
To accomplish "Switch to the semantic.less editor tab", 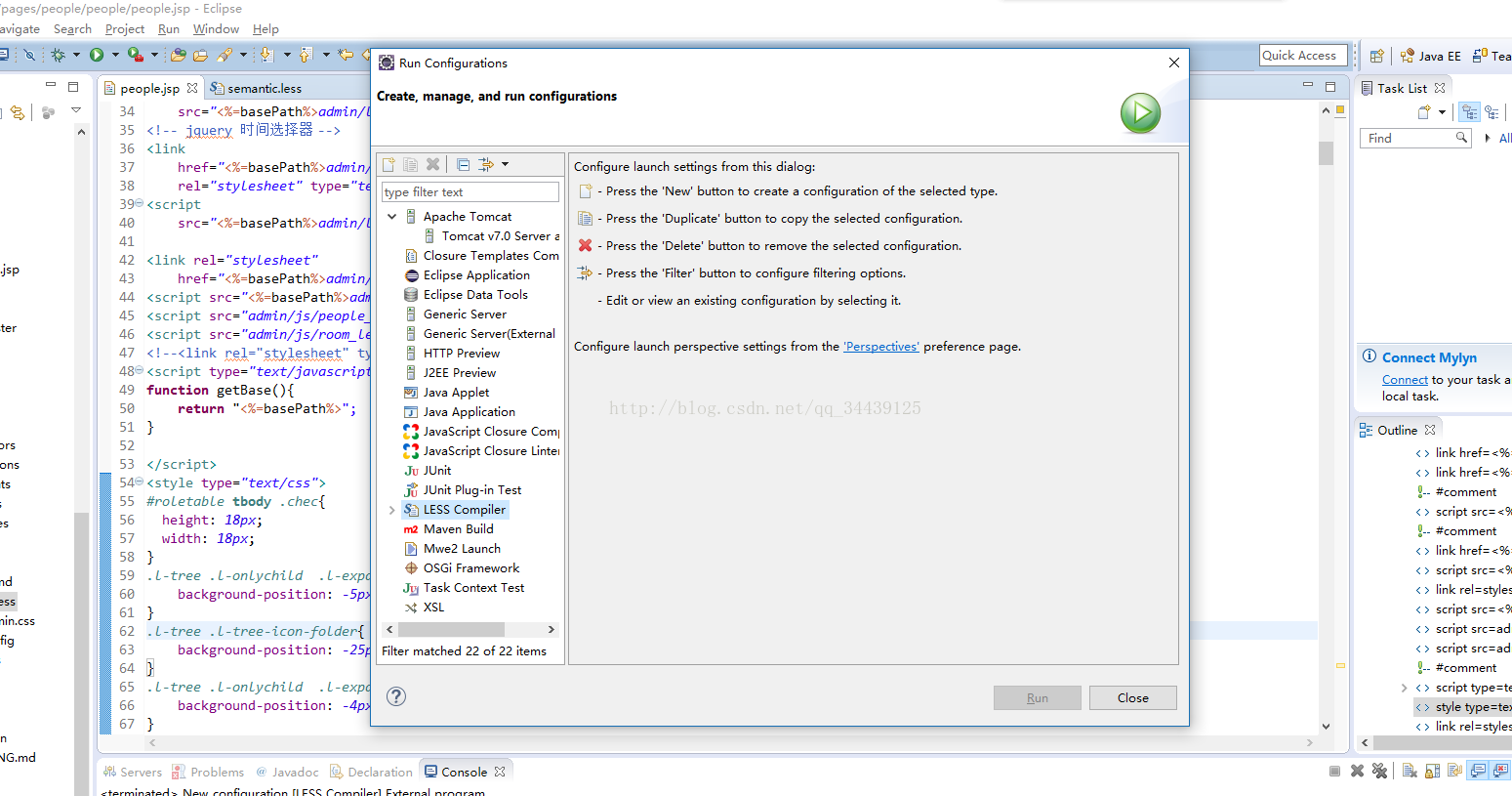I will click(256, 88).
